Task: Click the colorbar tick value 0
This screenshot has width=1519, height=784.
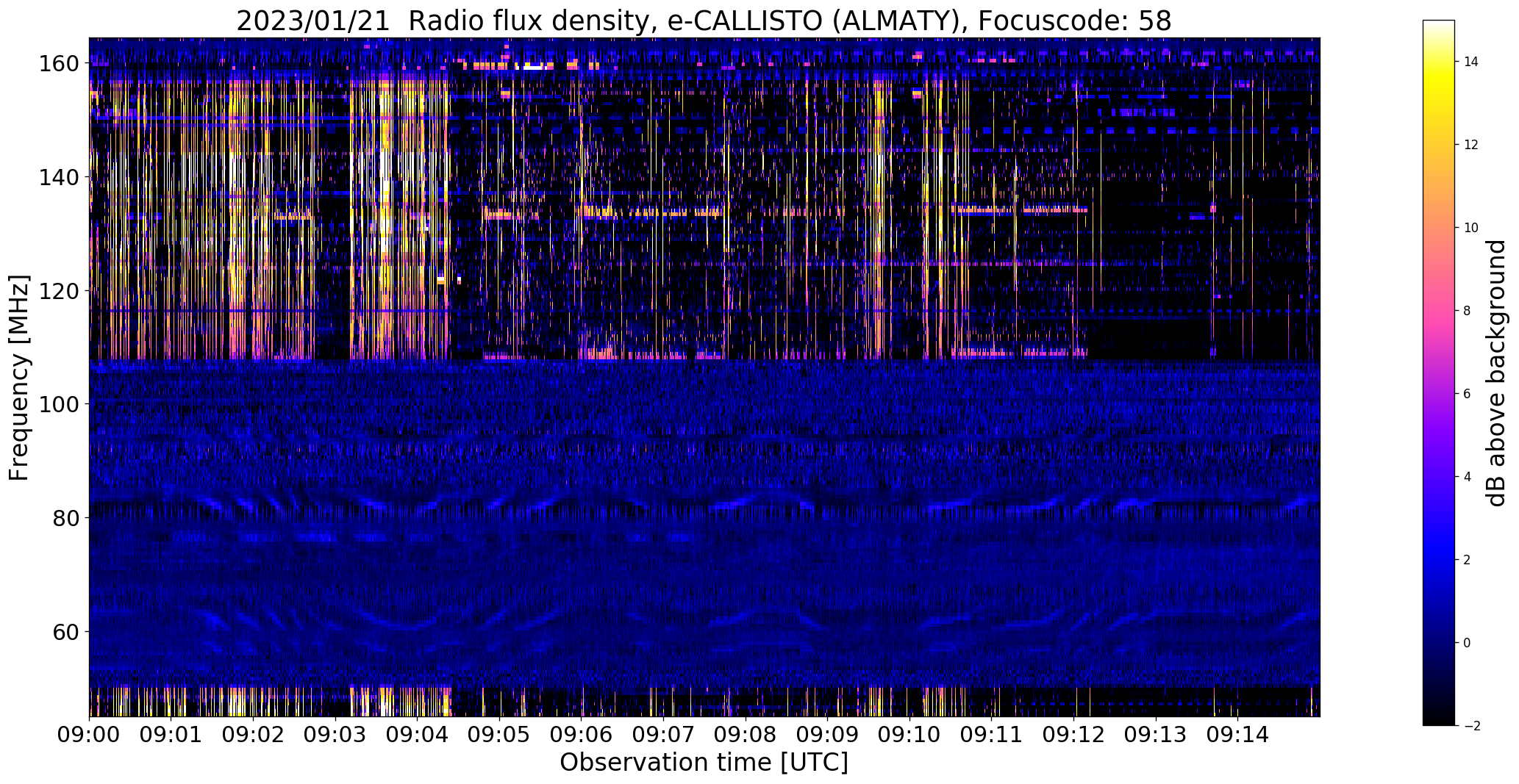Action: pos(1468,643)
